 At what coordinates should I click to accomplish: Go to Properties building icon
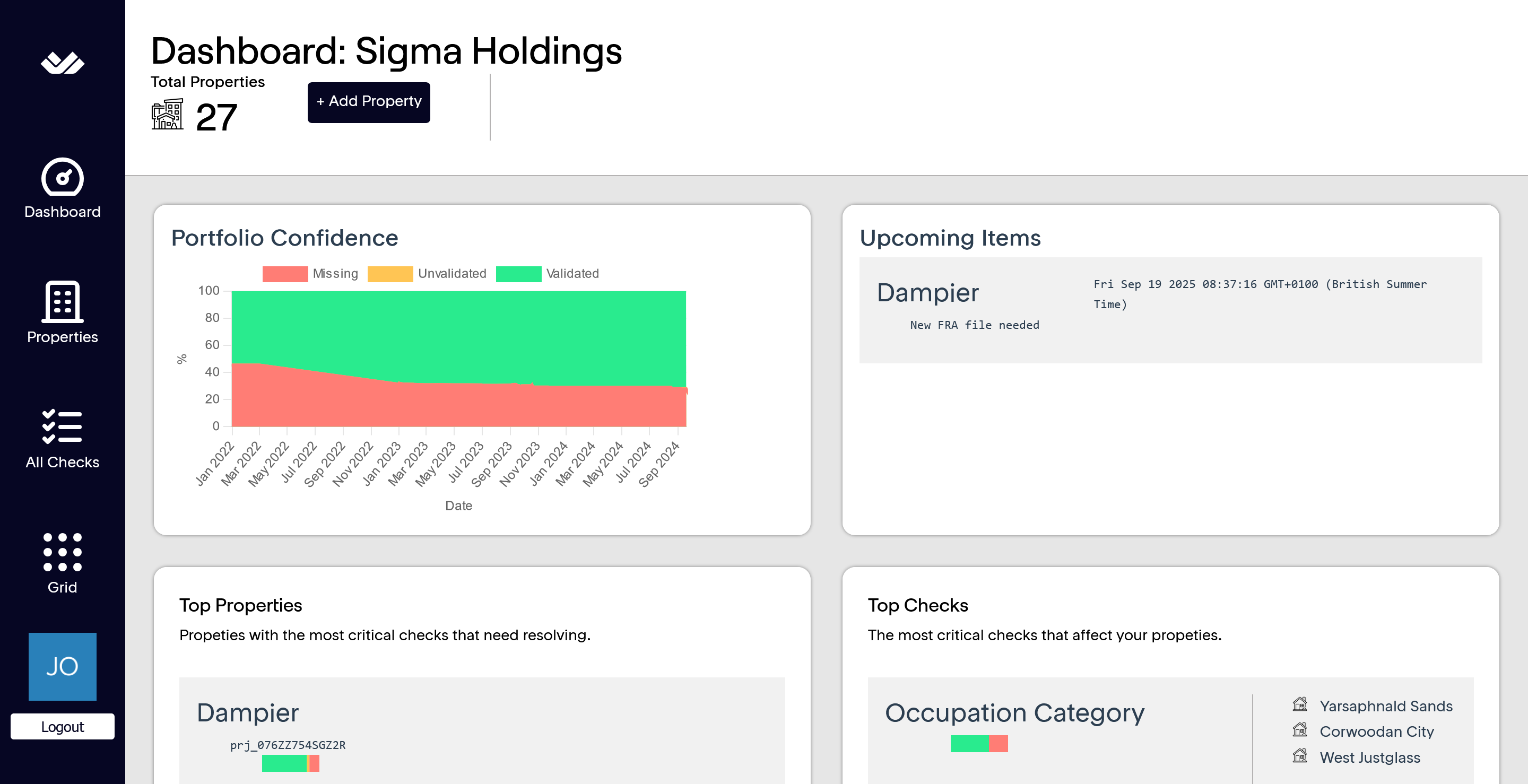click(62, 301)
